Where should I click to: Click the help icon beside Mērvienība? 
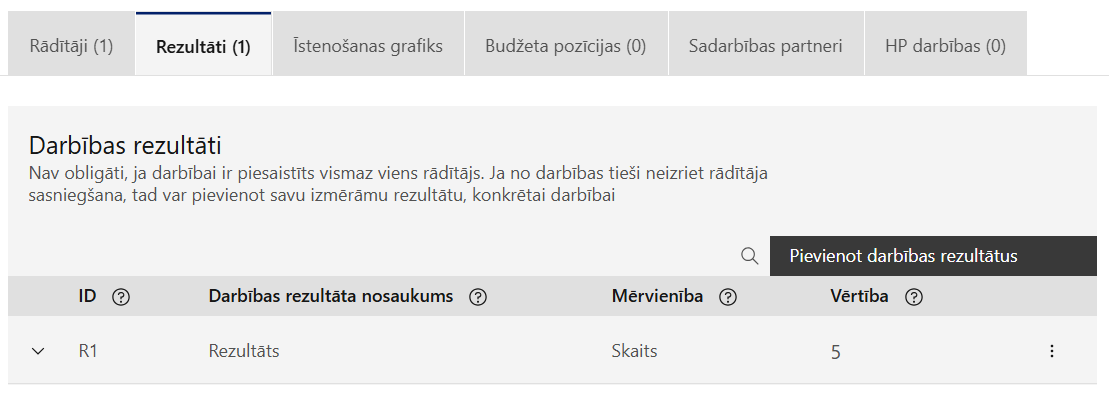(x=728, y=297)
